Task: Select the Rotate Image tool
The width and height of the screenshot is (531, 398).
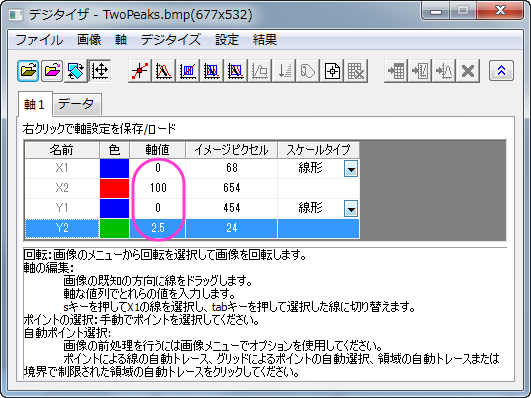Action: [x=76, y=71]
